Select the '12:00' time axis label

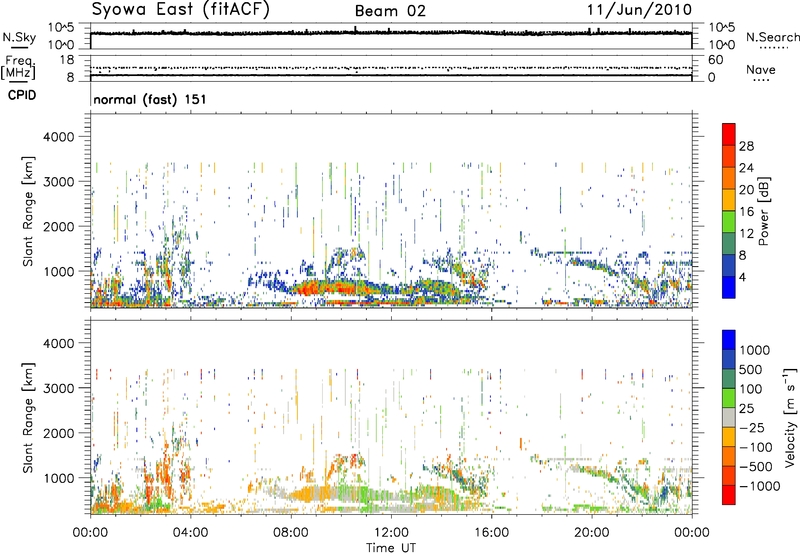(391, 533)
